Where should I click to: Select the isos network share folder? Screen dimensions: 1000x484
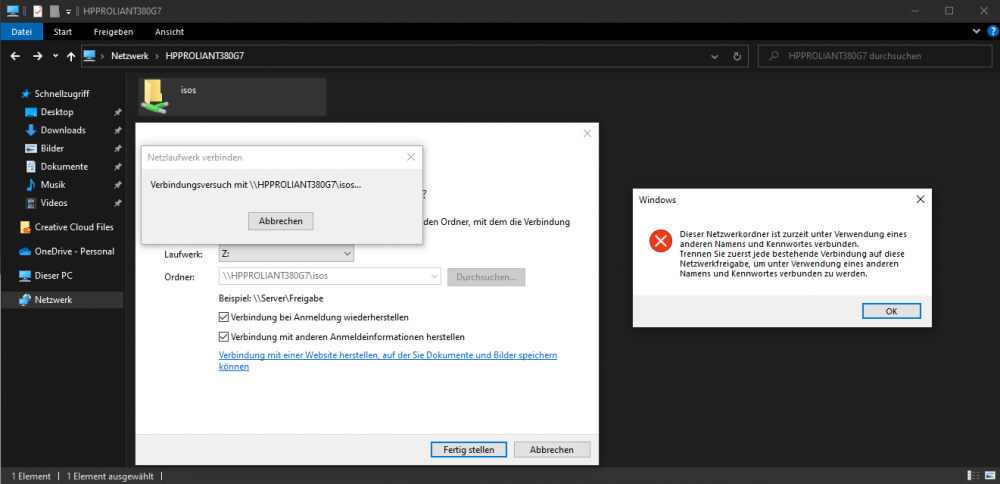[x=232, y=97]
